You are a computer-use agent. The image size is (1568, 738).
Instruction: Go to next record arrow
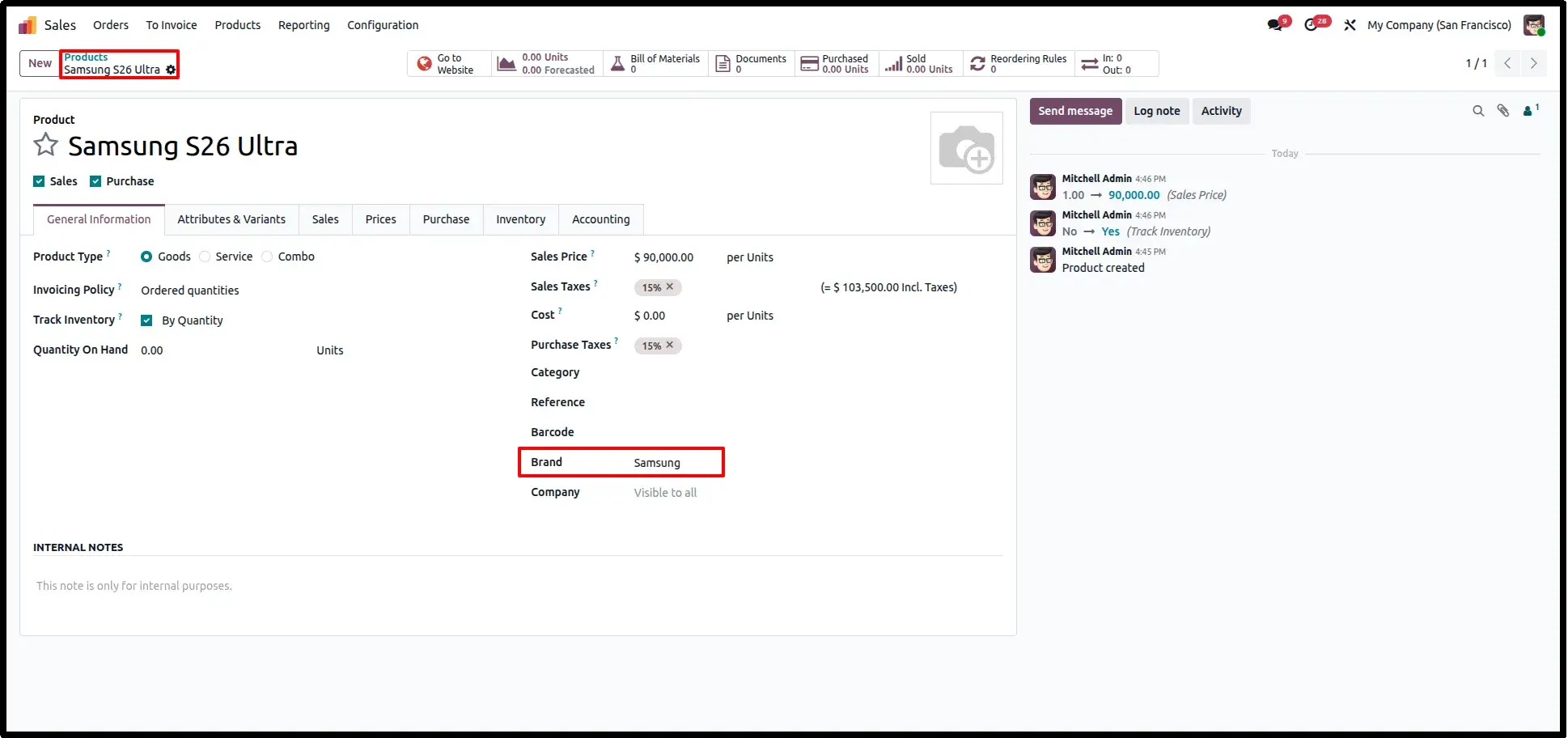(1534, 63)
